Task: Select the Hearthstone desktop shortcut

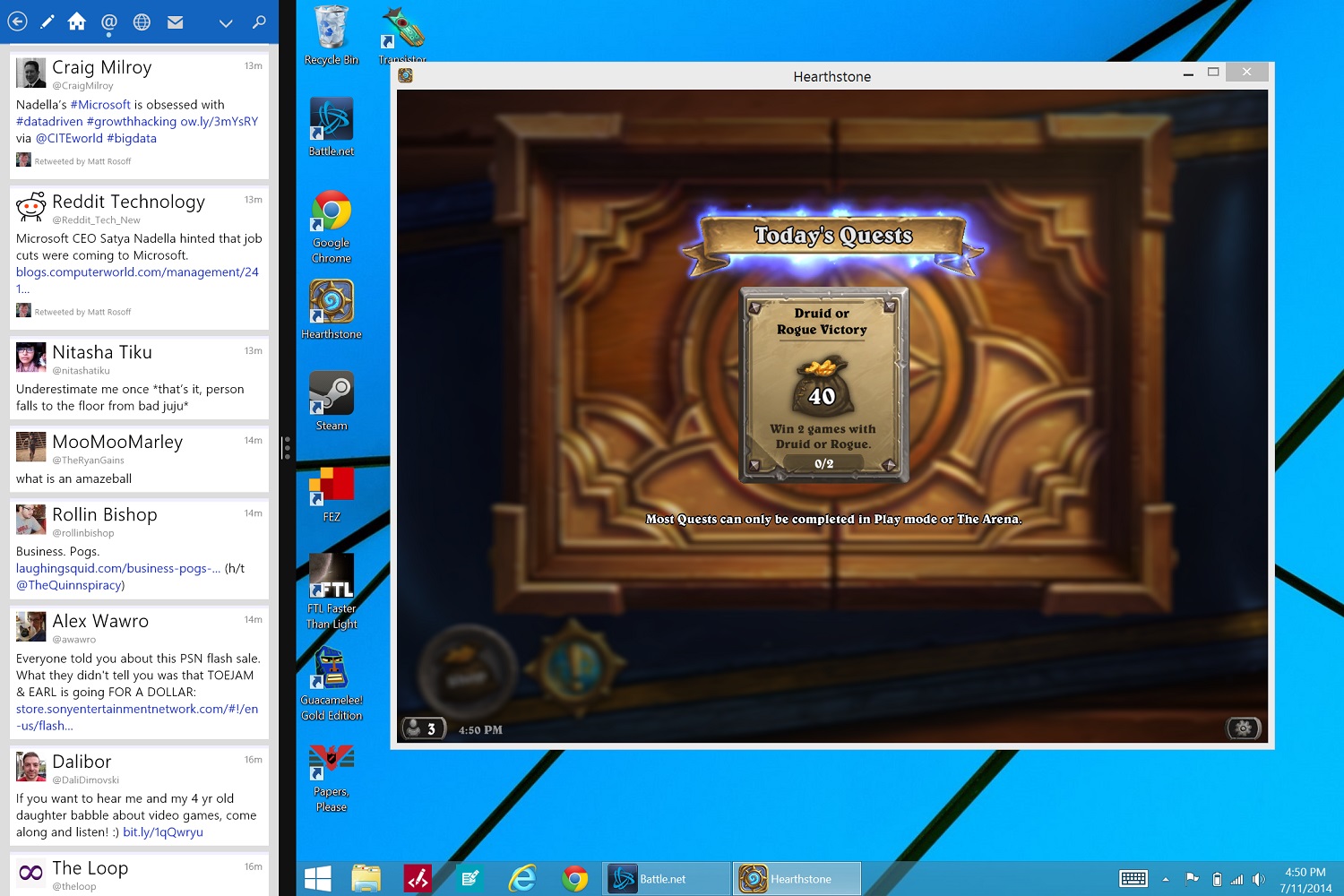Action: (x=332, y=309)
